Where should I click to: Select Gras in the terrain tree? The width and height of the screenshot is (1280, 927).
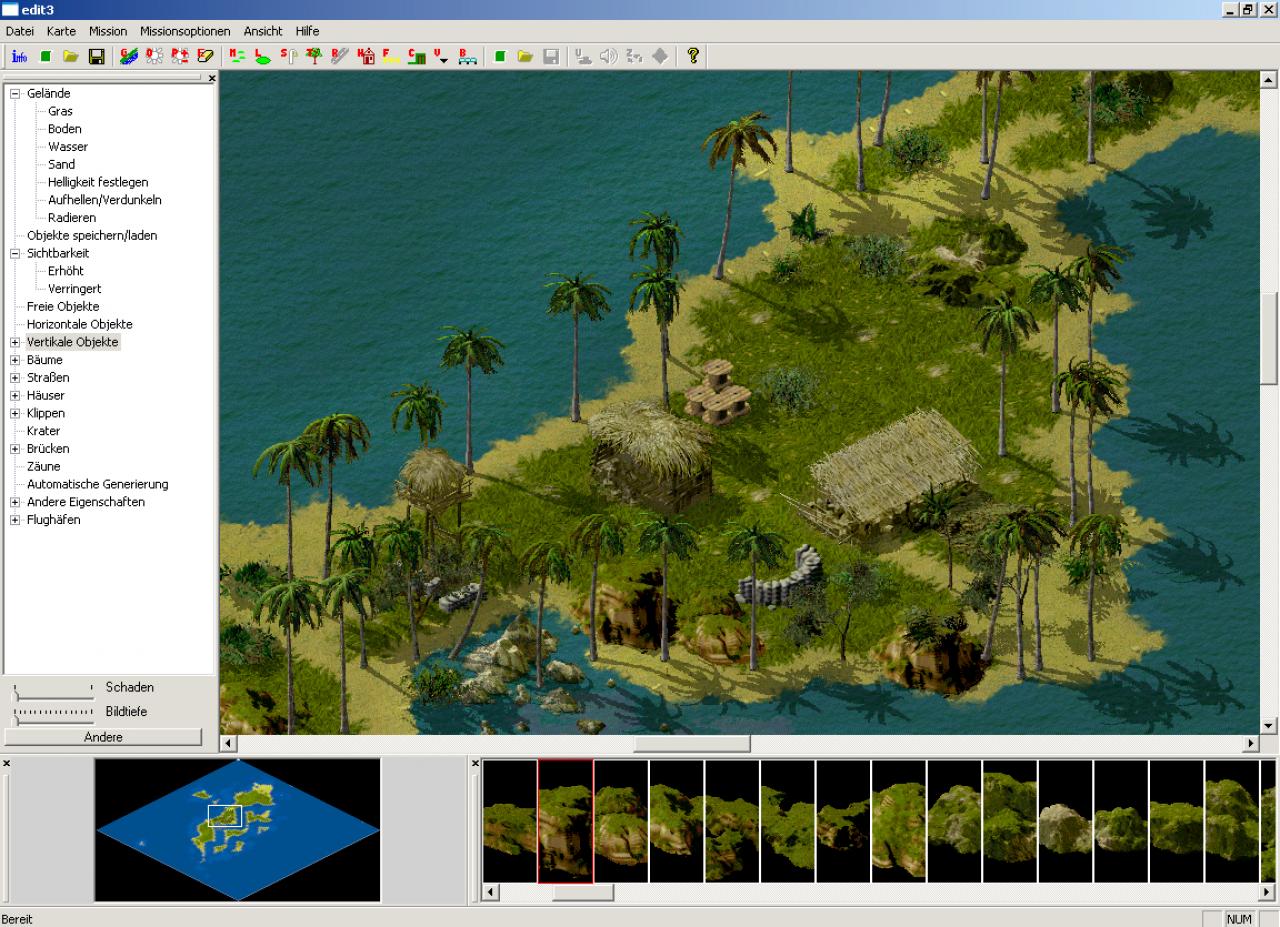coord(60,112)
